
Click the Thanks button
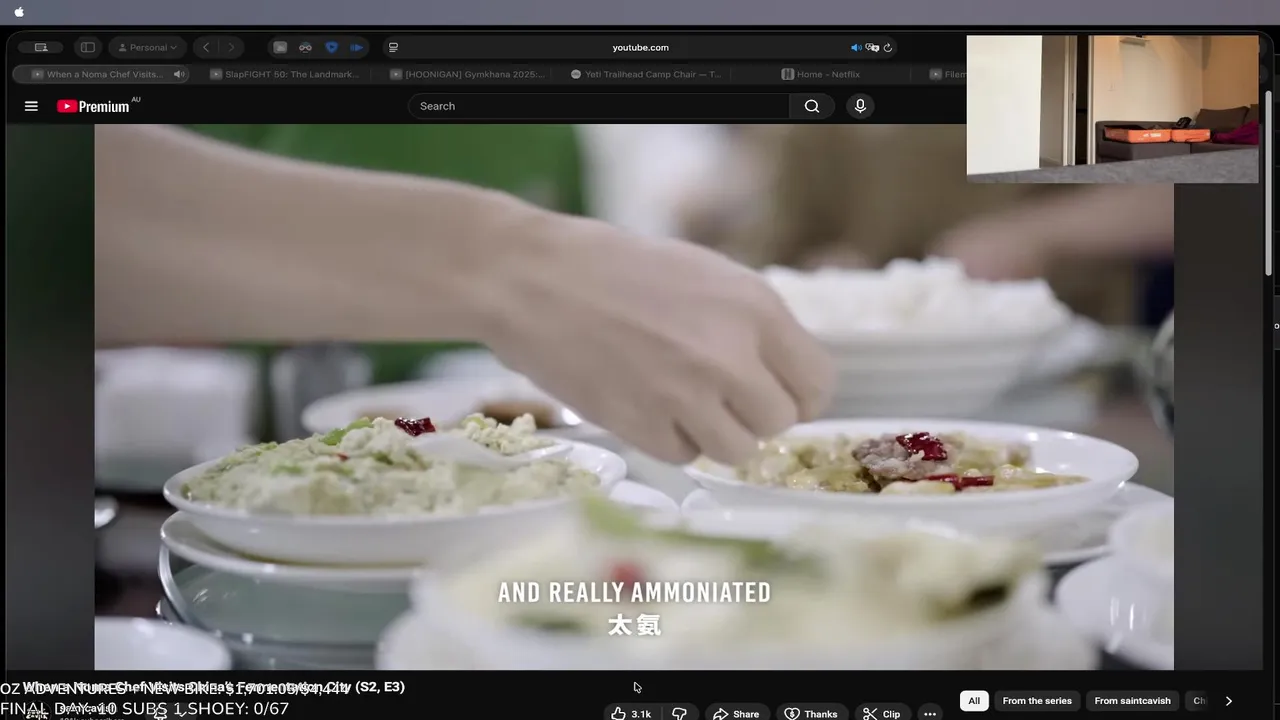[x=811, y=713]
